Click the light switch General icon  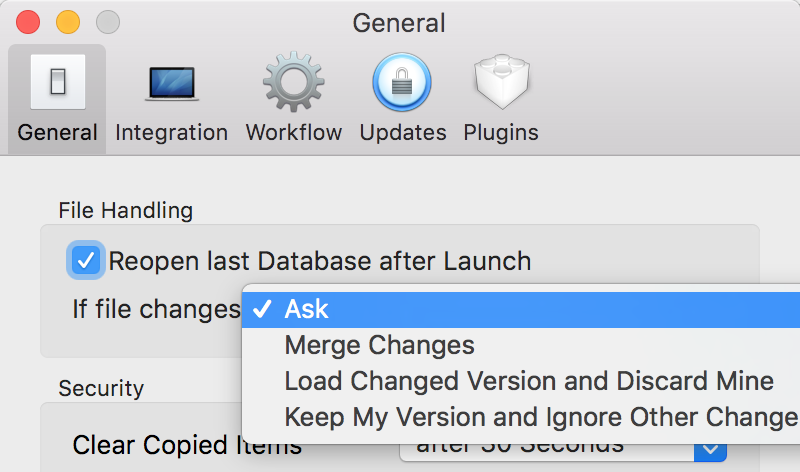[58, 82]
